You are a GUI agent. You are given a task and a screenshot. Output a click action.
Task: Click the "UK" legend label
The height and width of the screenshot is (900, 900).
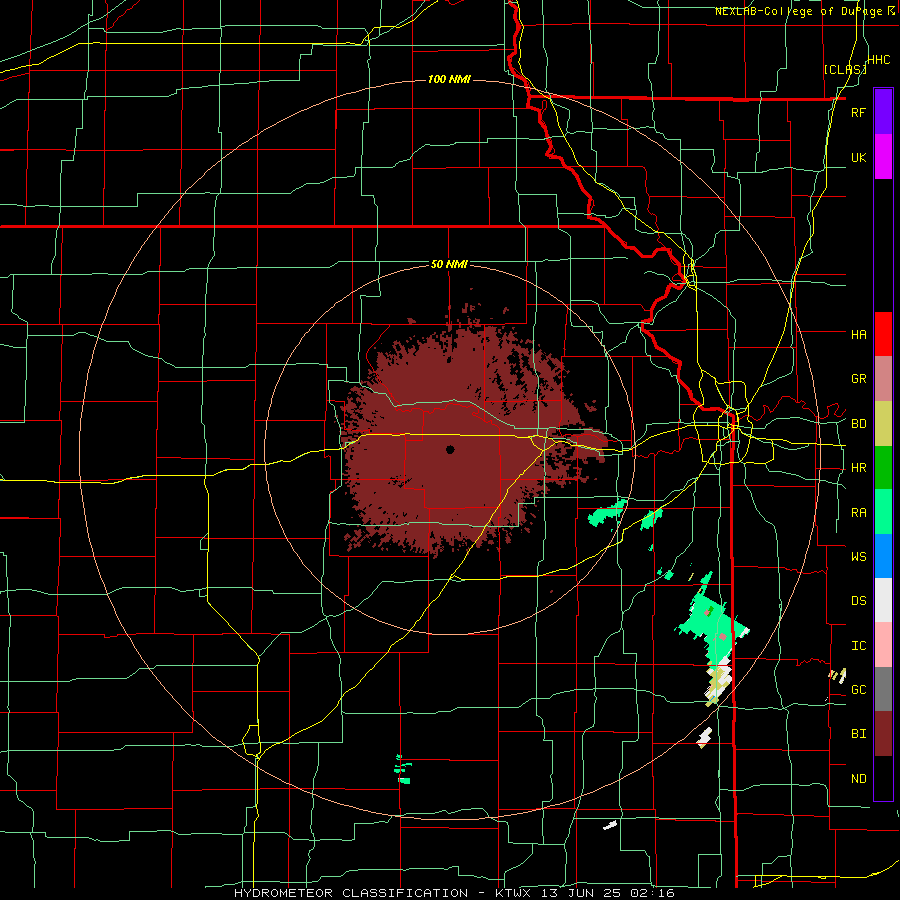click(x=858, y=157)
